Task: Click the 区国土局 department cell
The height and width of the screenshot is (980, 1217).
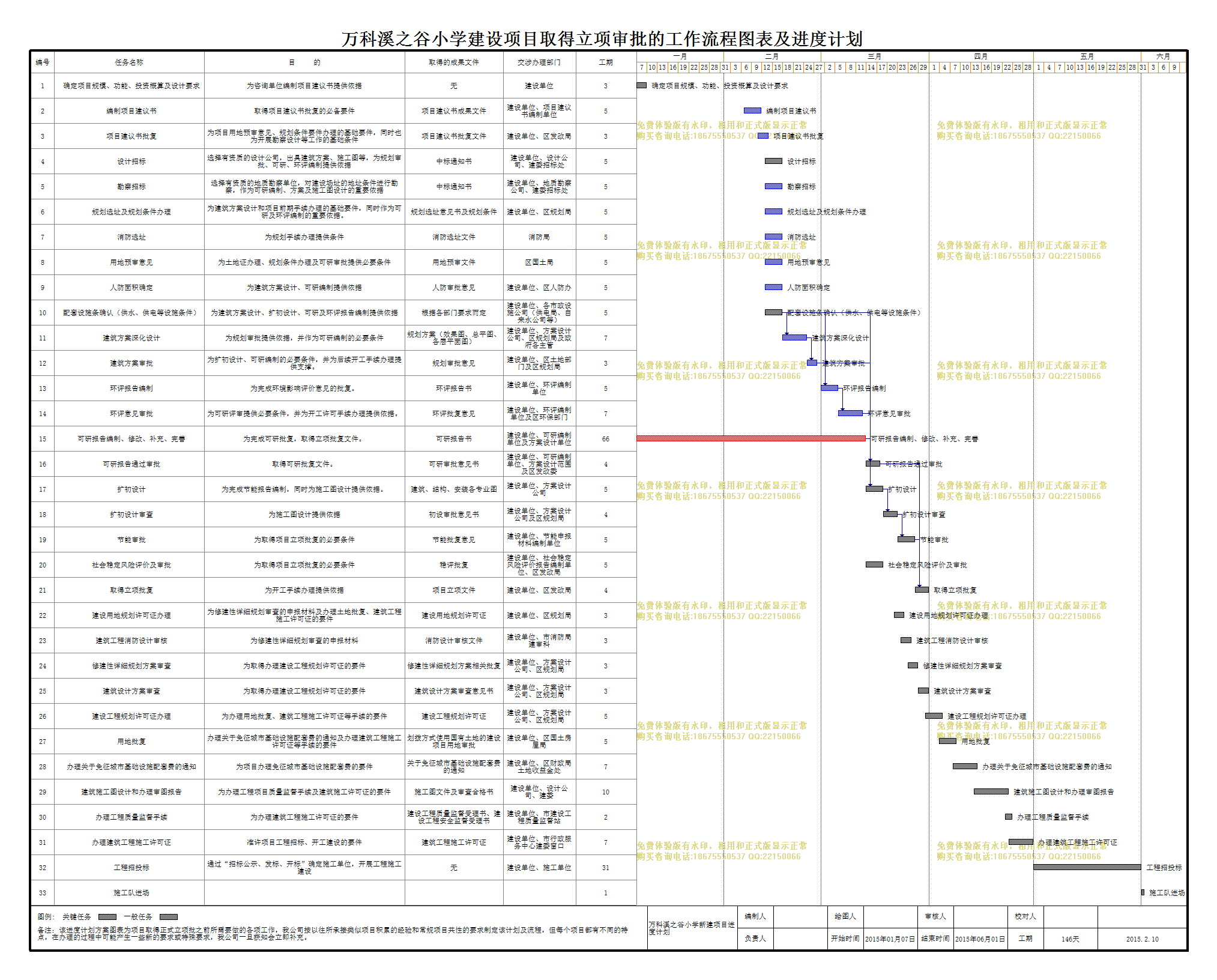Action: [x=539, y=262]
